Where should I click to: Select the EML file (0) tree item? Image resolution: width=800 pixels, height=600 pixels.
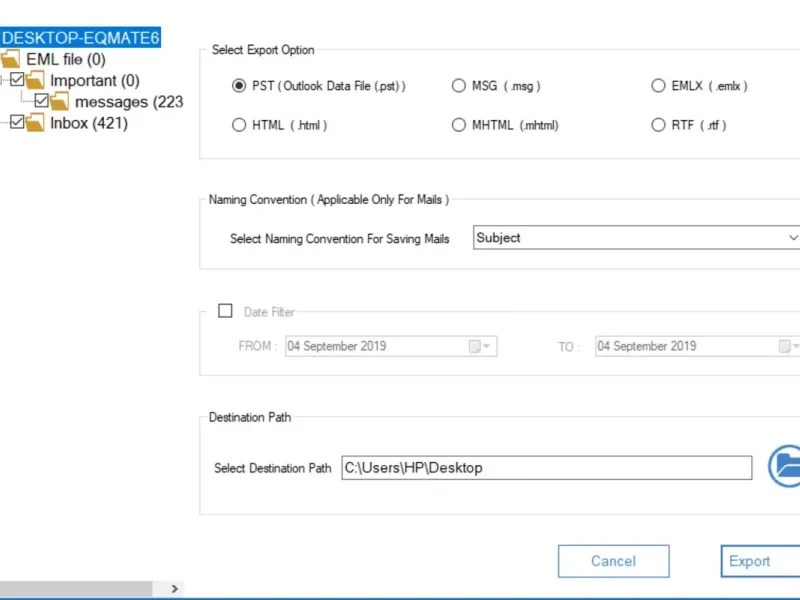click(x=66, y=59)
